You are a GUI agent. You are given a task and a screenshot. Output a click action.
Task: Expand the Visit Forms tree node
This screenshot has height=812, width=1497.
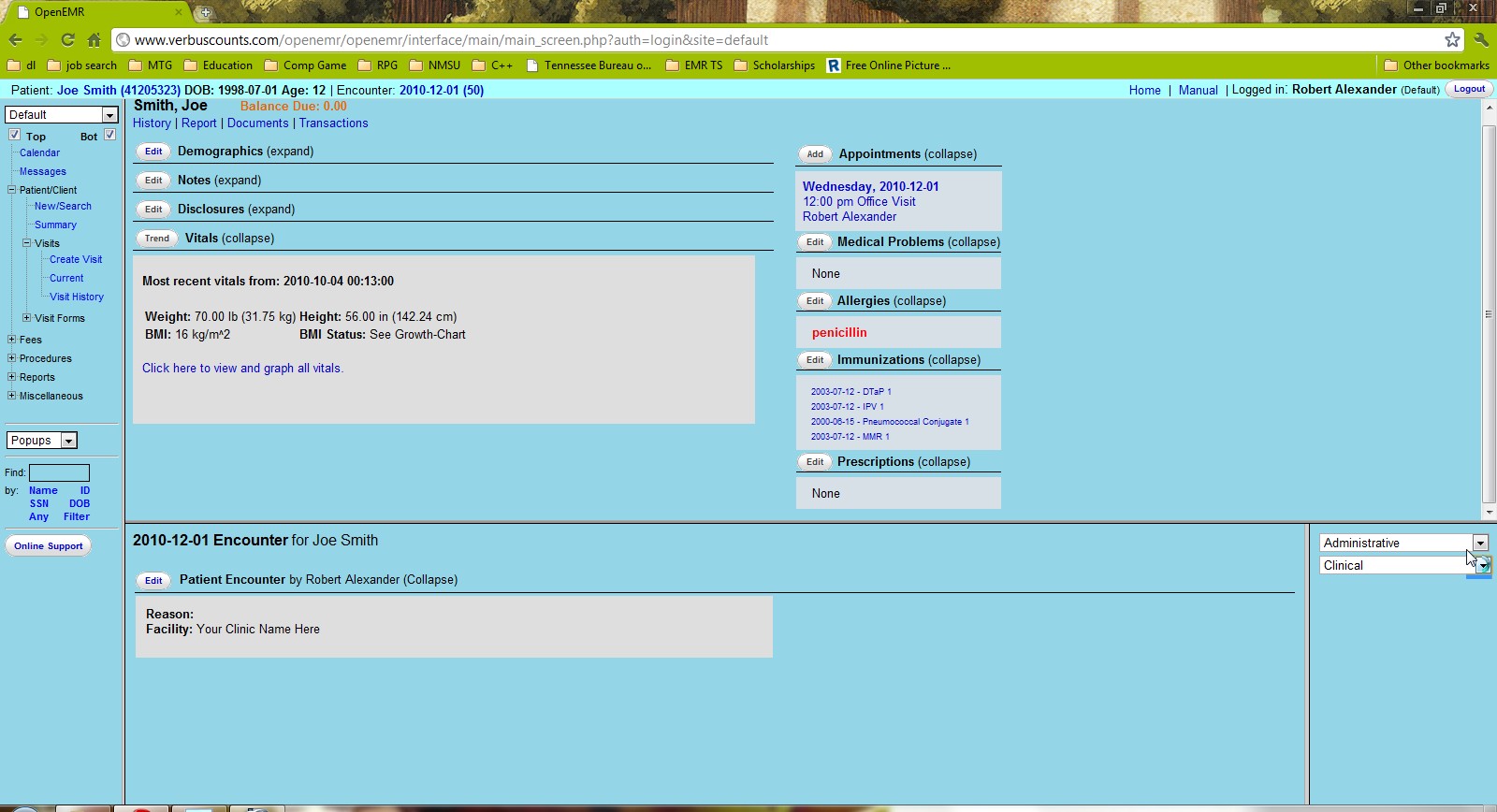click(26, 318)
